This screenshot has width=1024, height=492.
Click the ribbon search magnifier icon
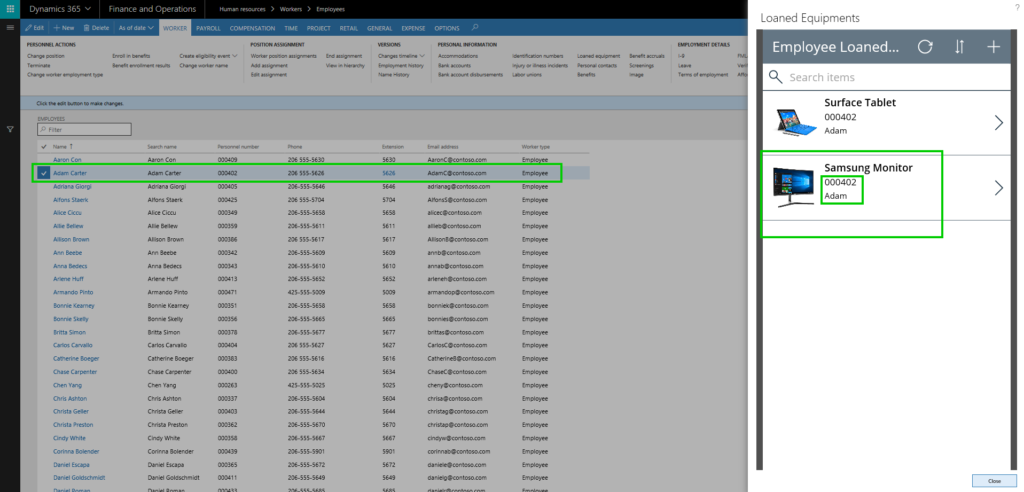475,27
